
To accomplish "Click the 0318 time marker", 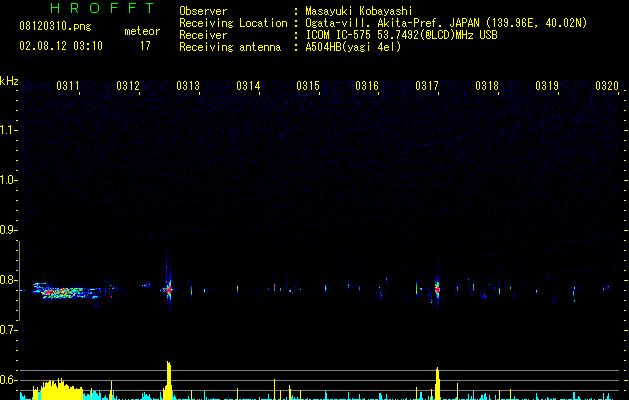I will point(487,85).
